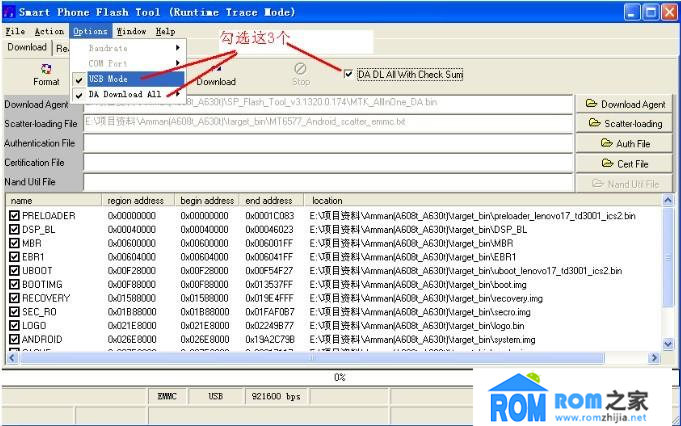681x426 pixels.
Task: Open the Help menu
Action: (x=165, y=31)
